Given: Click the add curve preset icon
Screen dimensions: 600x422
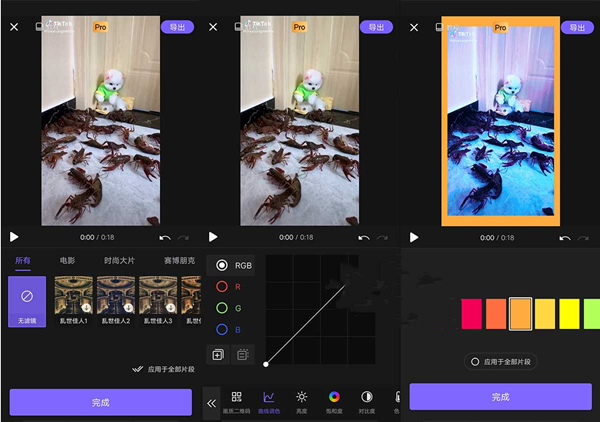Looking at the screenshot, I should pyautogui.click(x=217, y=354).
